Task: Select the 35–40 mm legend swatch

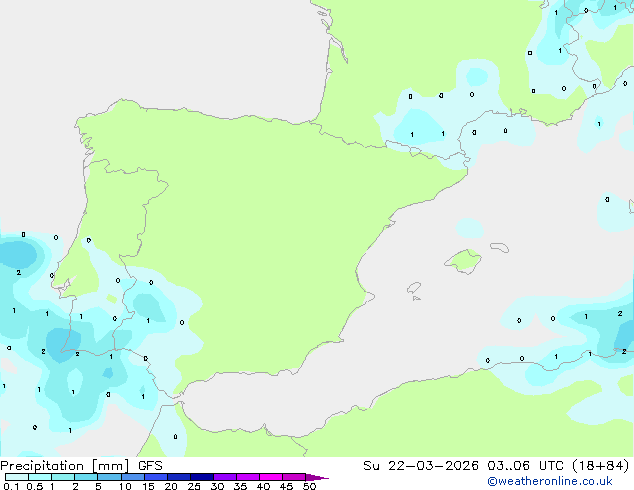Action: click(248, 477)
